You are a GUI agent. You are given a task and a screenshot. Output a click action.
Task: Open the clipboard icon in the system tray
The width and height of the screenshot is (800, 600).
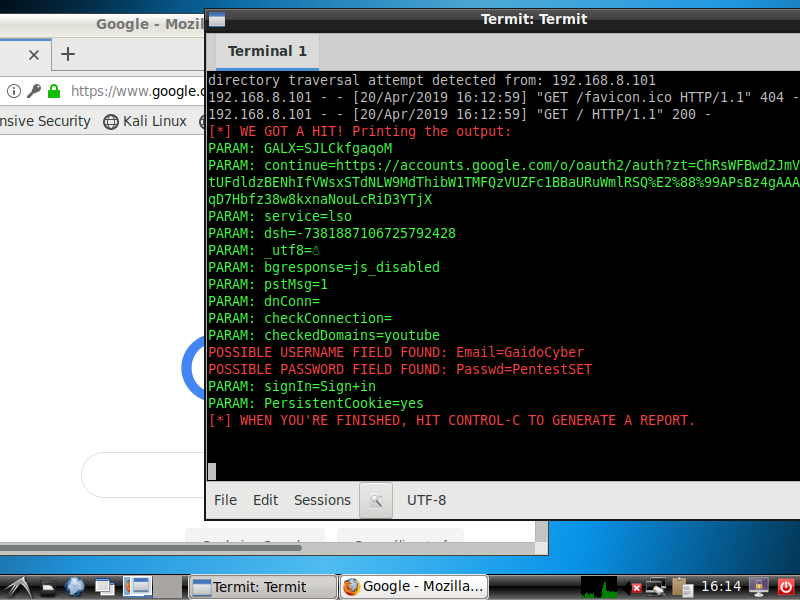683,587
